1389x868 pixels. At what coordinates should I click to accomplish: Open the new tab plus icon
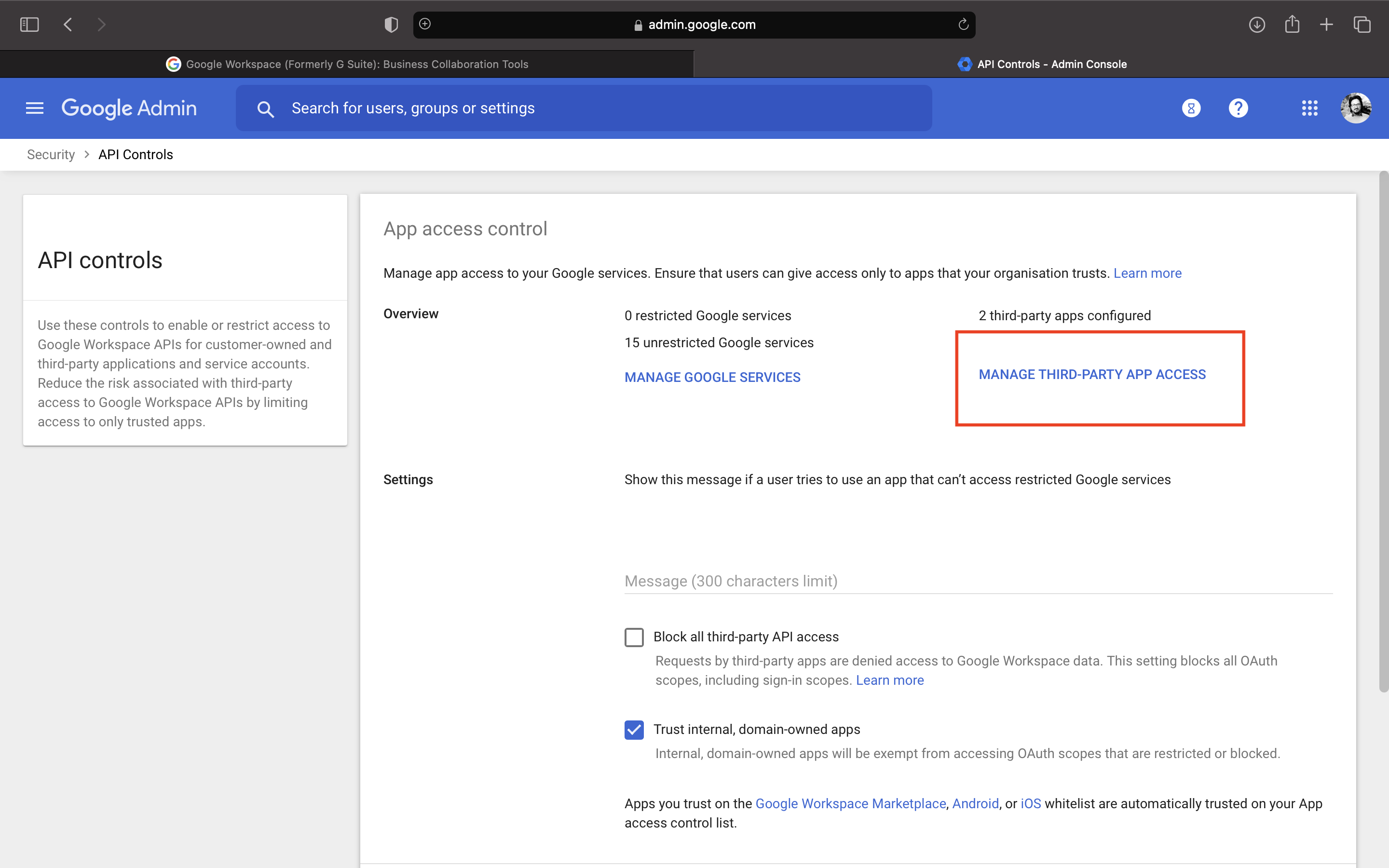tap(1326, 25)
